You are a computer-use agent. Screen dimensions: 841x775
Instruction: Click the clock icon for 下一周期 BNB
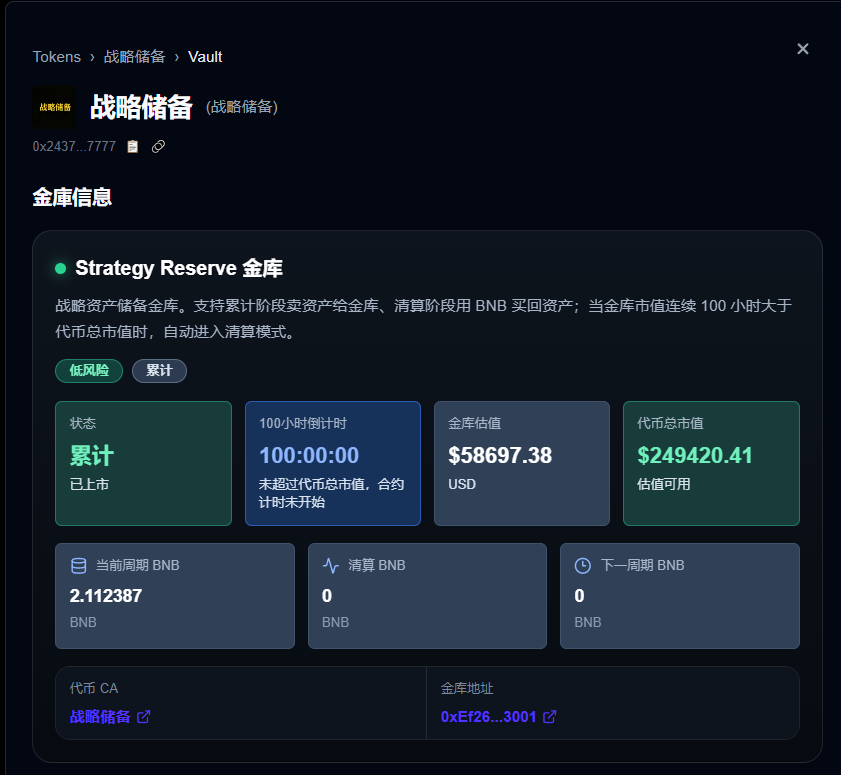[582, 565]
